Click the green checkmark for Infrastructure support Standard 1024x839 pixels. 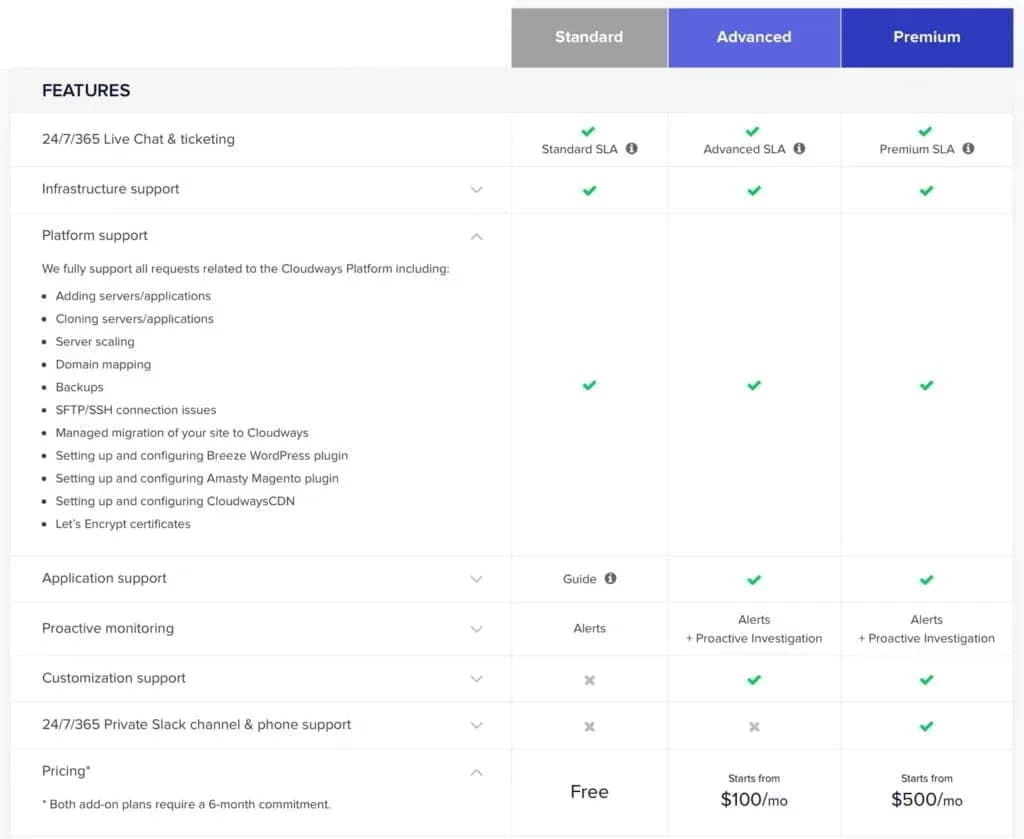[x=589, y=188]
